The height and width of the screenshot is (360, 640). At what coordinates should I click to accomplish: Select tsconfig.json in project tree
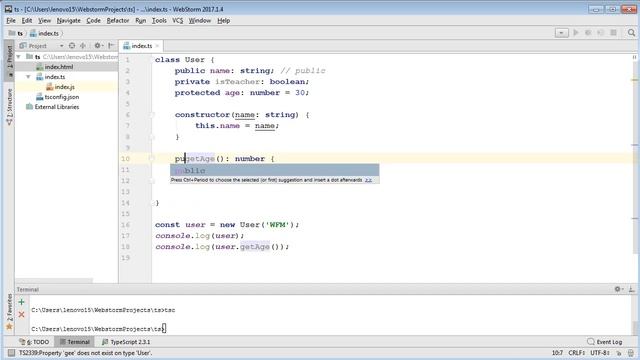[x=62, y=97]
